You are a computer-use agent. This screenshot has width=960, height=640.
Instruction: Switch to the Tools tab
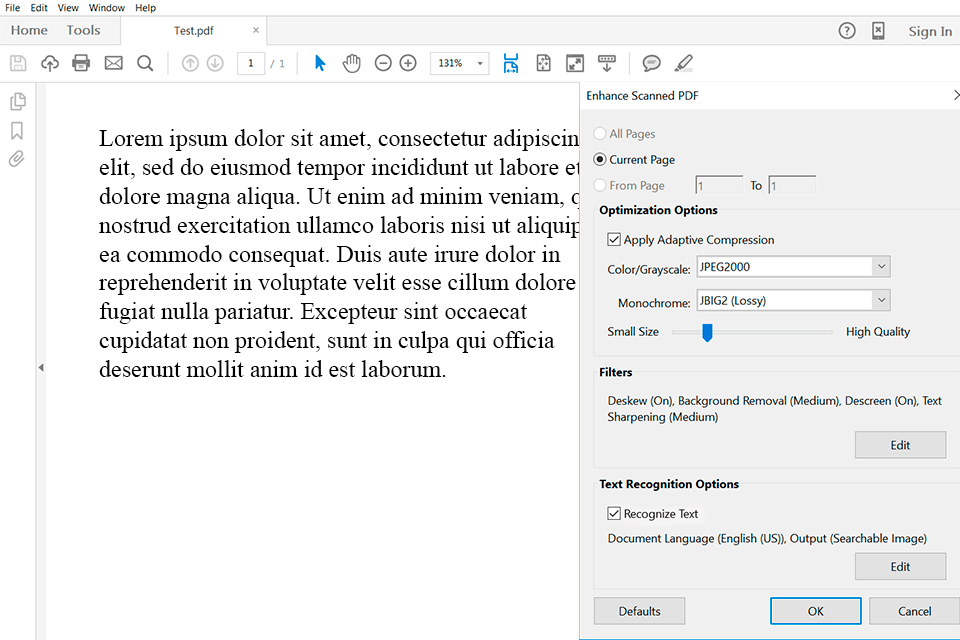[83, 30]
